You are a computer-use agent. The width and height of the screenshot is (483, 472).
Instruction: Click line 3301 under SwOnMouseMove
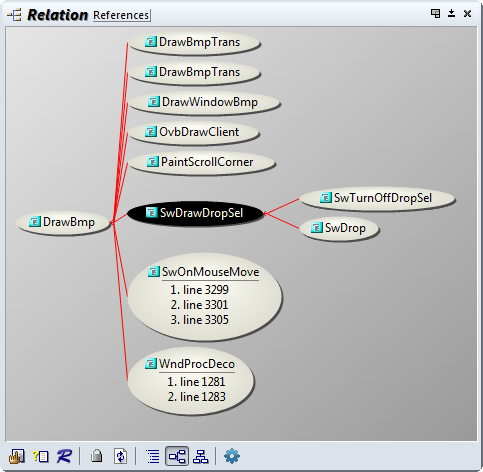pyautogui.click(x=199, y=305)
